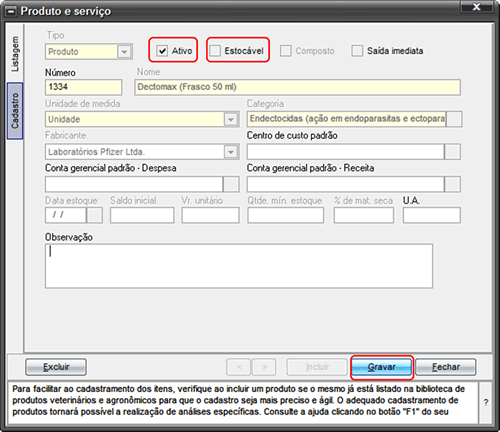500x432 pixels.
Task: Click inside the Observação text area
Action: (x=239, y=266)
